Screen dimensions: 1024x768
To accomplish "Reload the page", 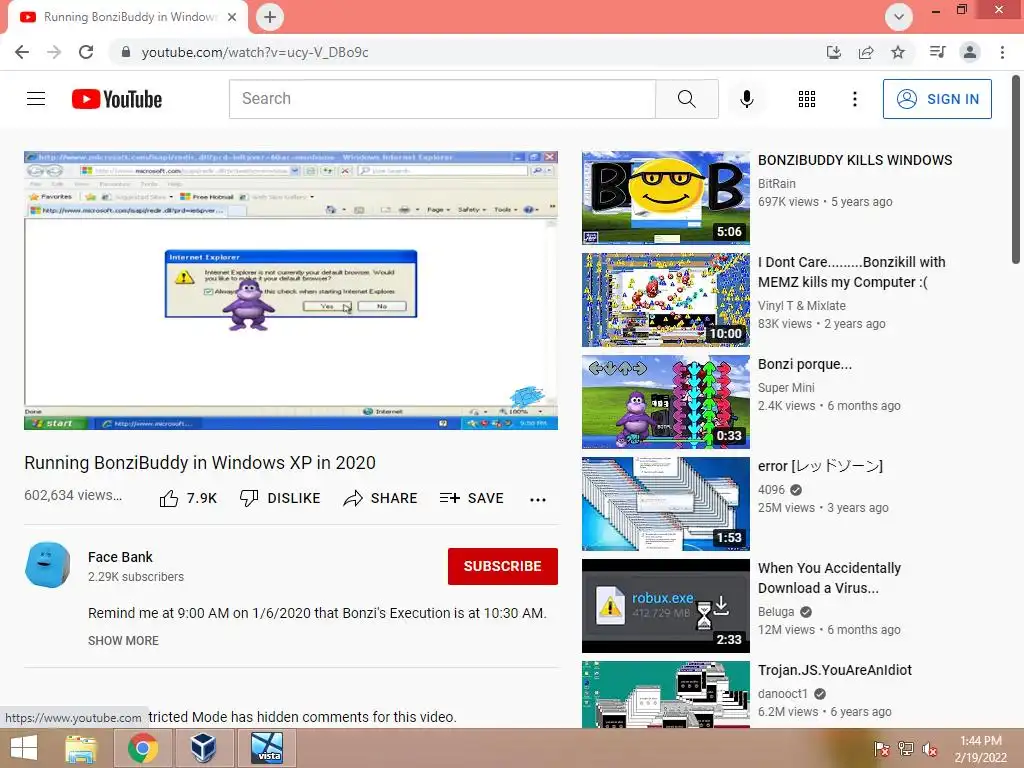I will [x=86, y=52].
